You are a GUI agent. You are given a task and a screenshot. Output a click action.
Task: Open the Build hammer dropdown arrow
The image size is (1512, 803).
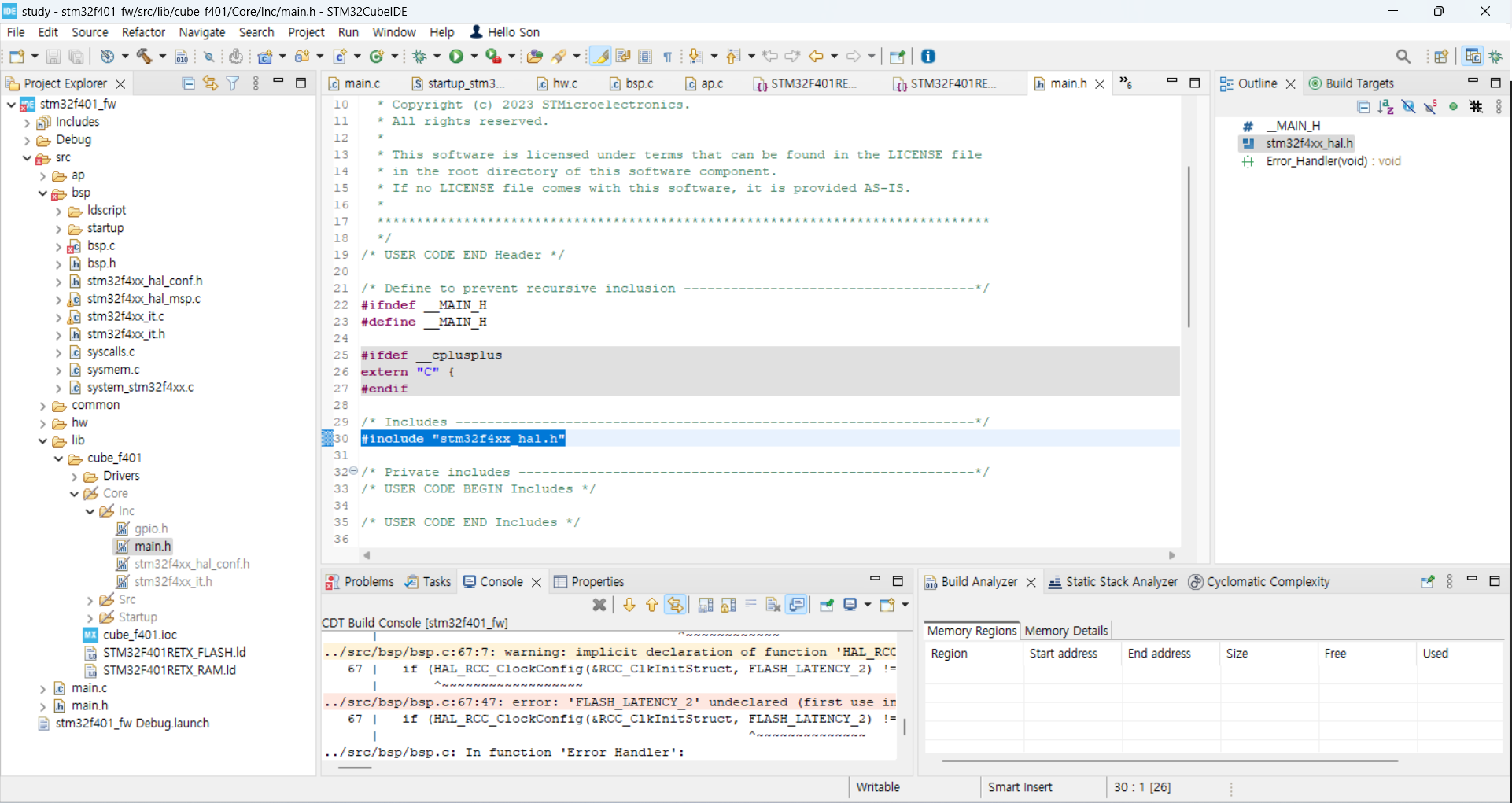(162, 56)
